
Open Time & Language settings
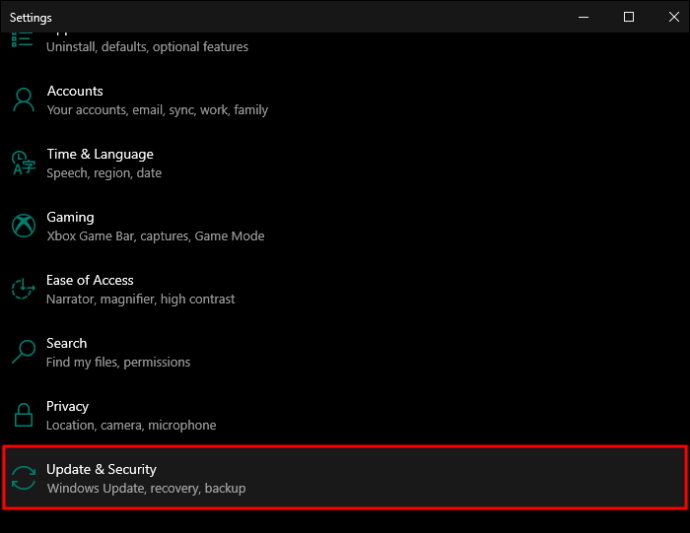(x=100, y=154)
